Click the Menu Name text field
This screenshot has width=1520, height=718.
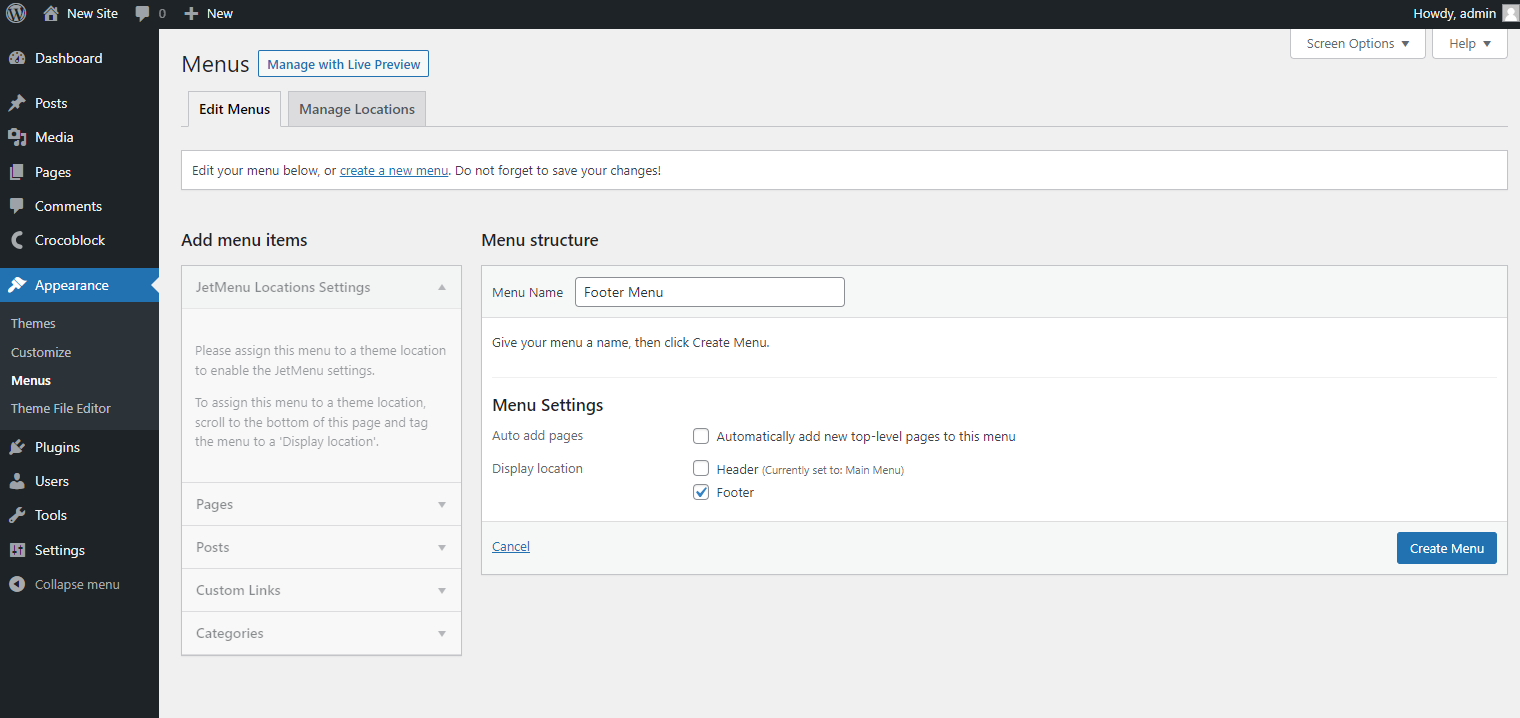coord(710,292)
